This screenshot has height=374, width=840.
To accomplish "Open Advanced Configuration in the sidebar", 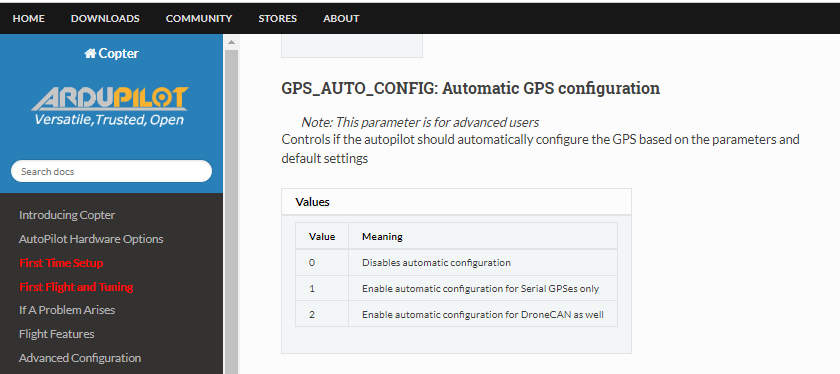I will tap(80, 358).
